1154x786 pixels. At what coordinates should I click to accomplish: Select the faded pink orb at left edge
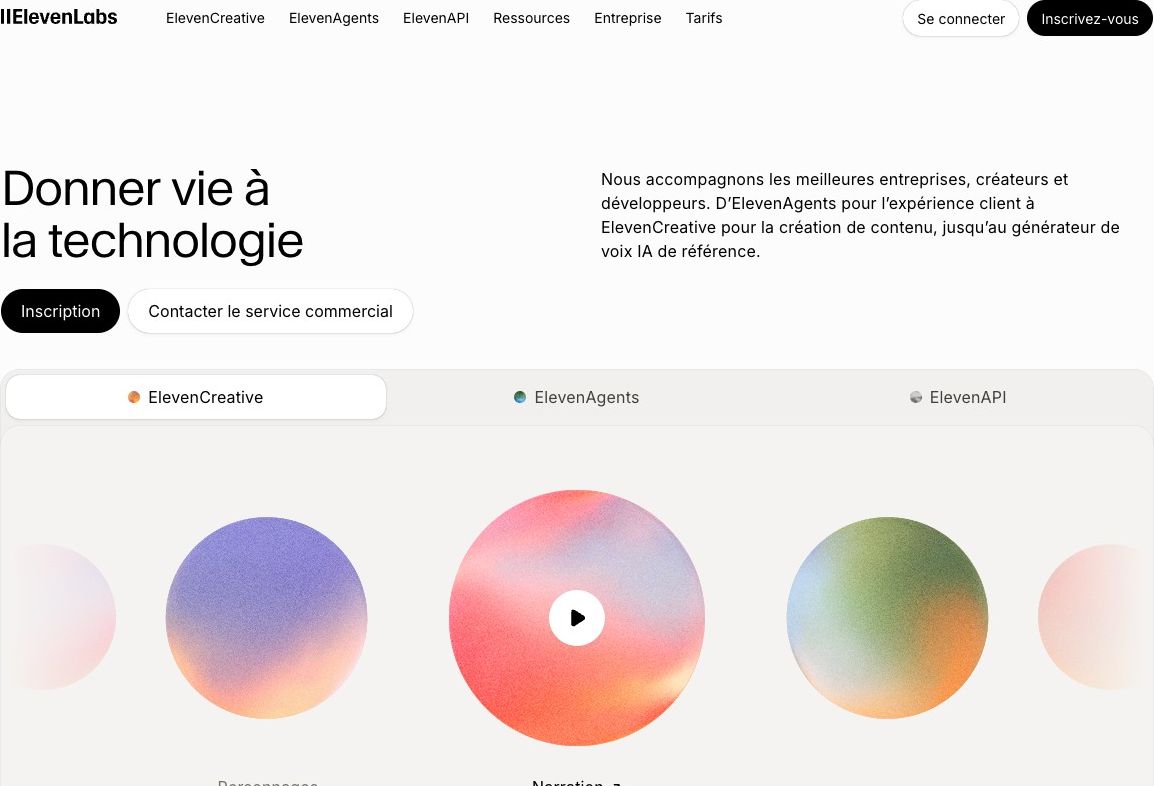click(59, 617)
